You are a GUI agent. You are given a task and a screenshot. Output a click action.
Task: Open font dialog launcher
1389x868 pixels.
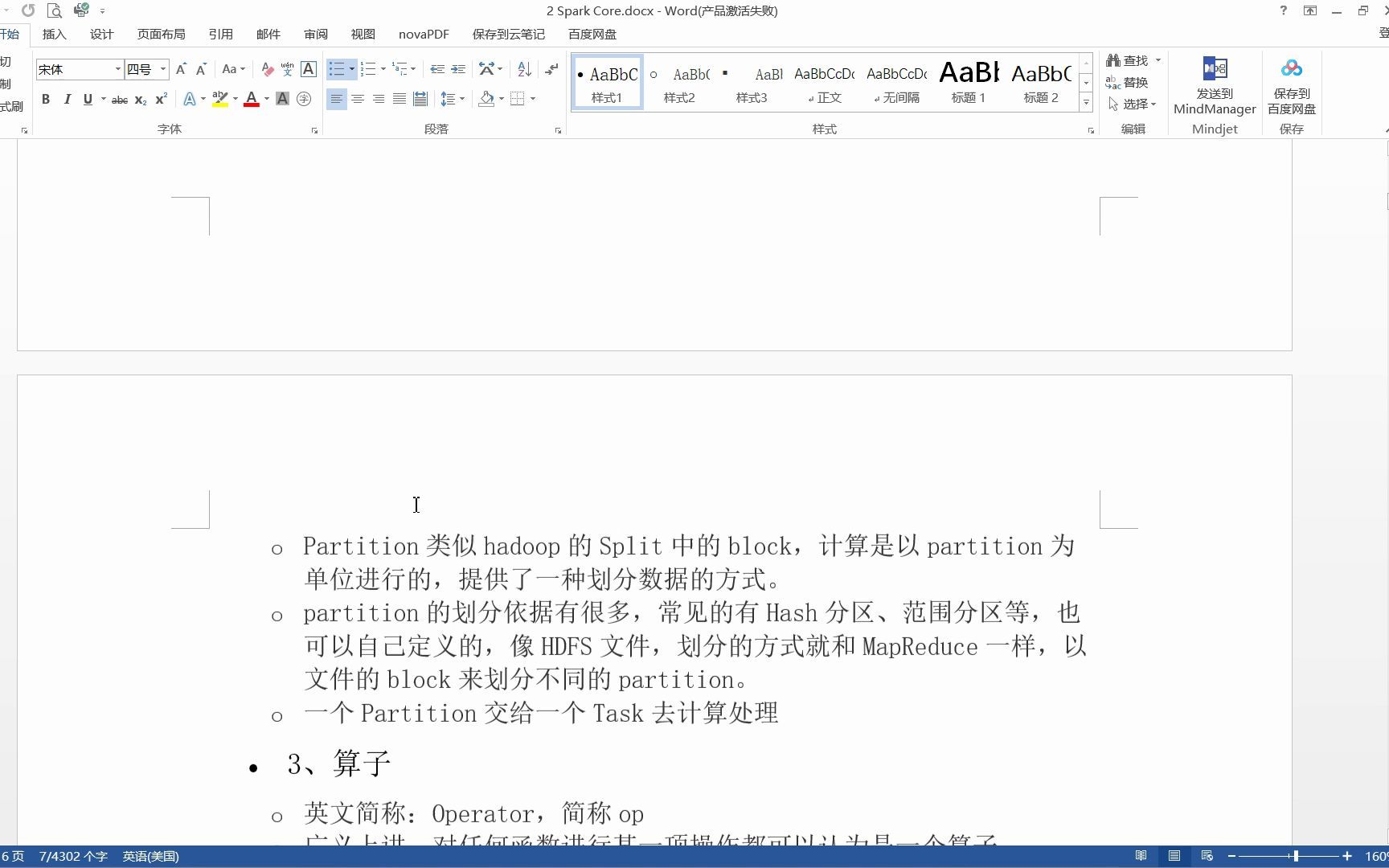314,130
